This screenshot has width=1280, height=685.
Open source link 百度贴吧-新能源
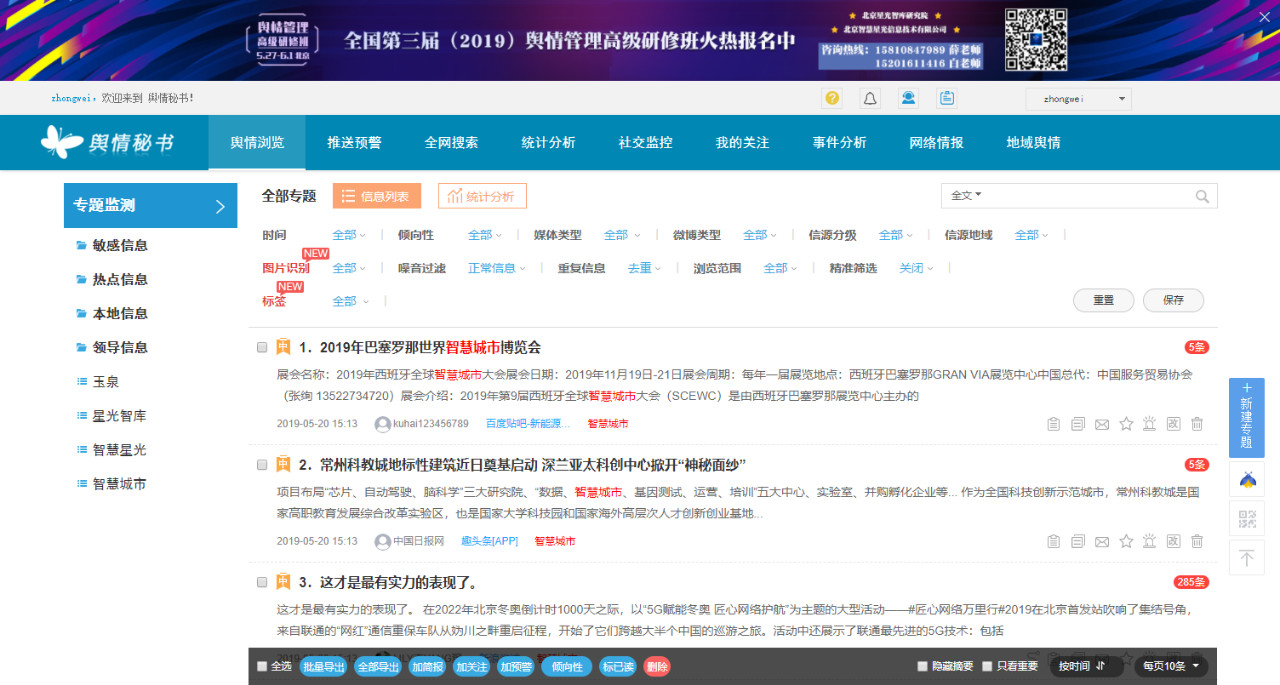[x=527, y=424]
